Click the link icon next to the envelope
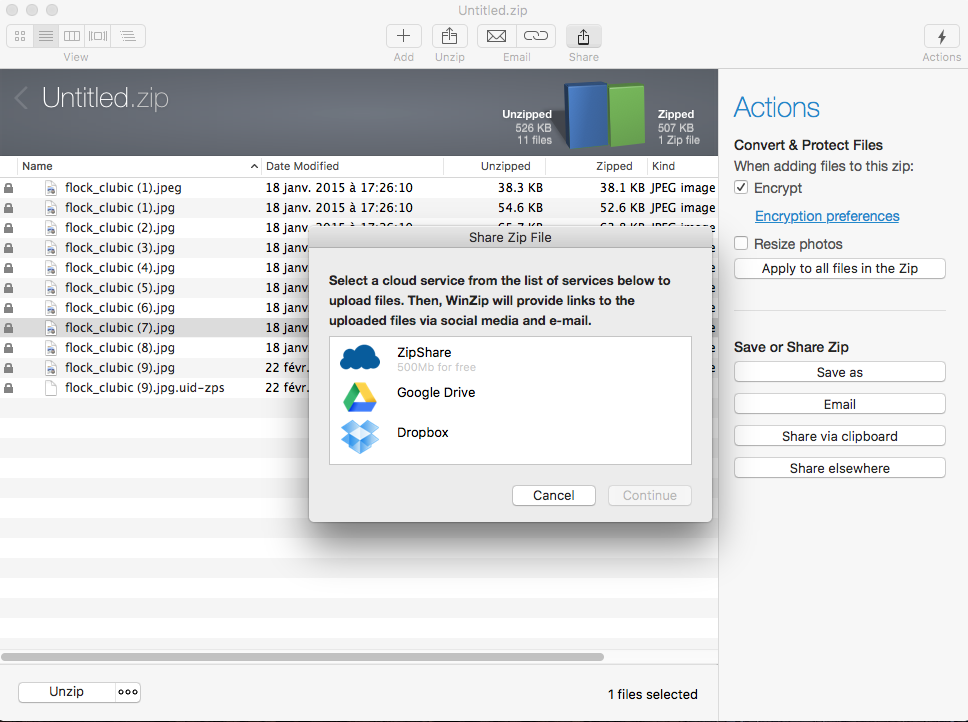The height and width of the screenshot is (722, 968). (x=537, y=35)
